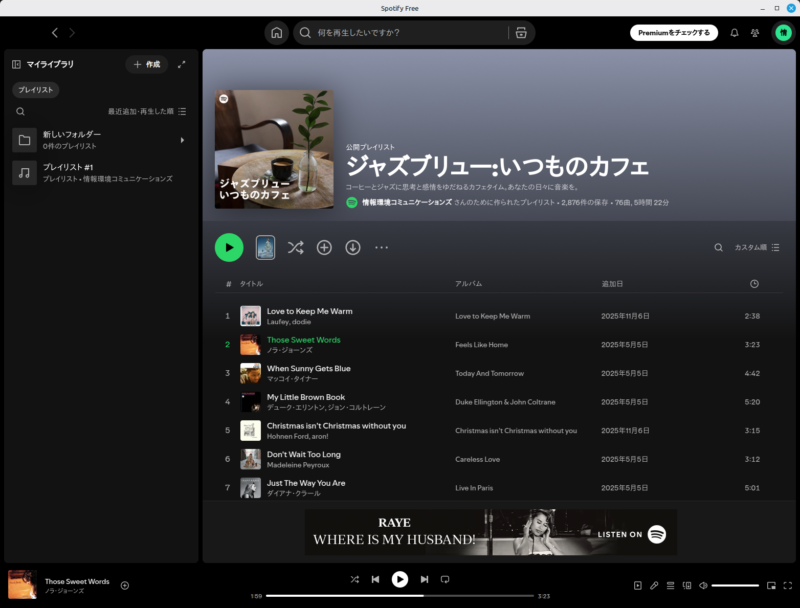Click the Home button in top bar
This screenshot has height=608, width=800.
point(276,33)
